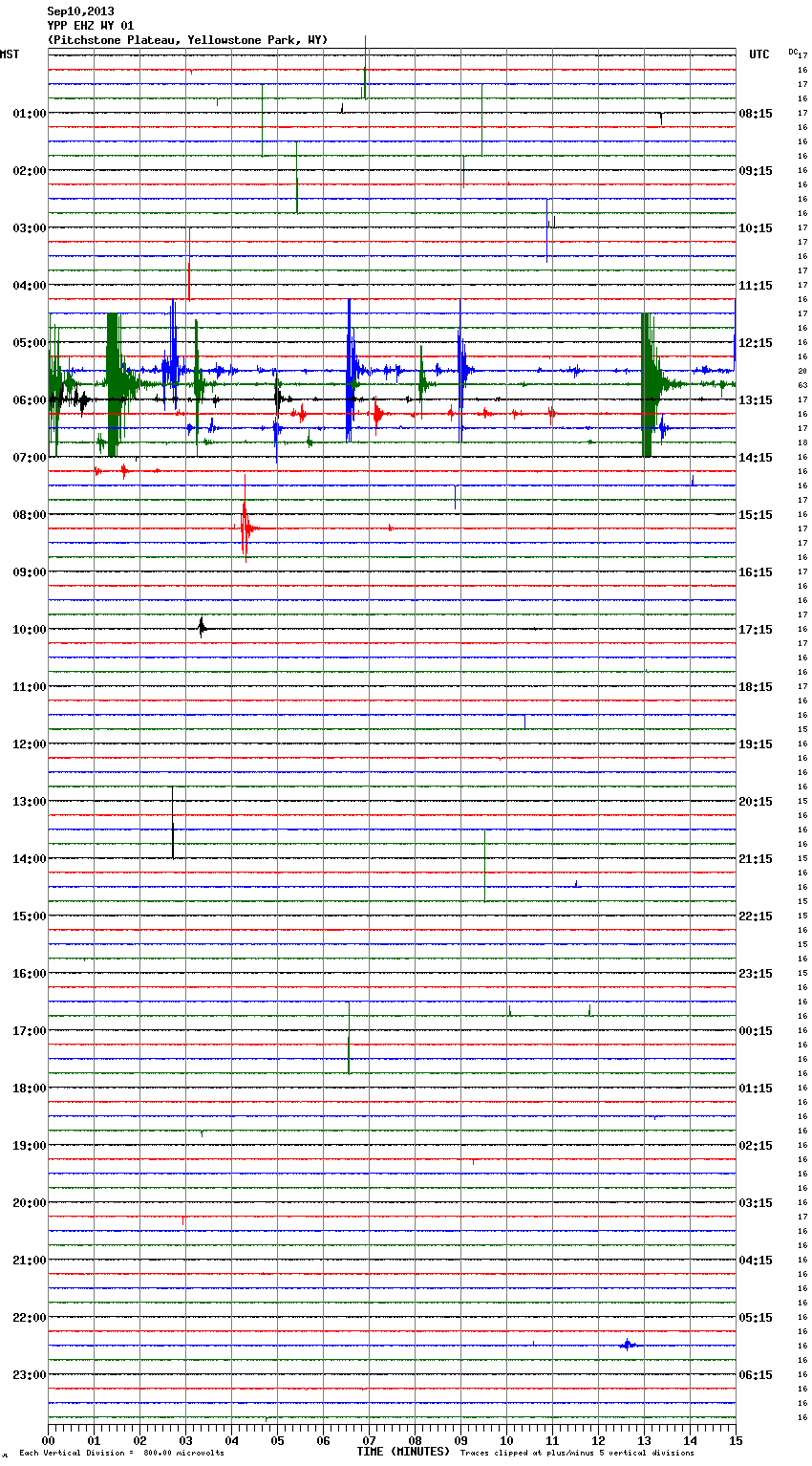The width and height of the screenshot is (812, 1466).
Task: Select the 07:00 MST row label
Action: click(x=30, y=457)
